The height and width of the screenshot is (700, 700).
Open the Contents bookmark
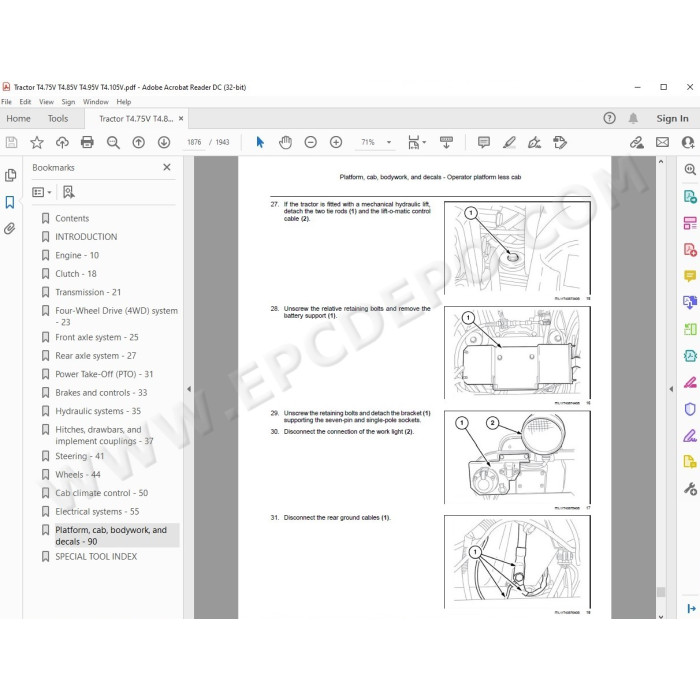(x=72, y=218)
